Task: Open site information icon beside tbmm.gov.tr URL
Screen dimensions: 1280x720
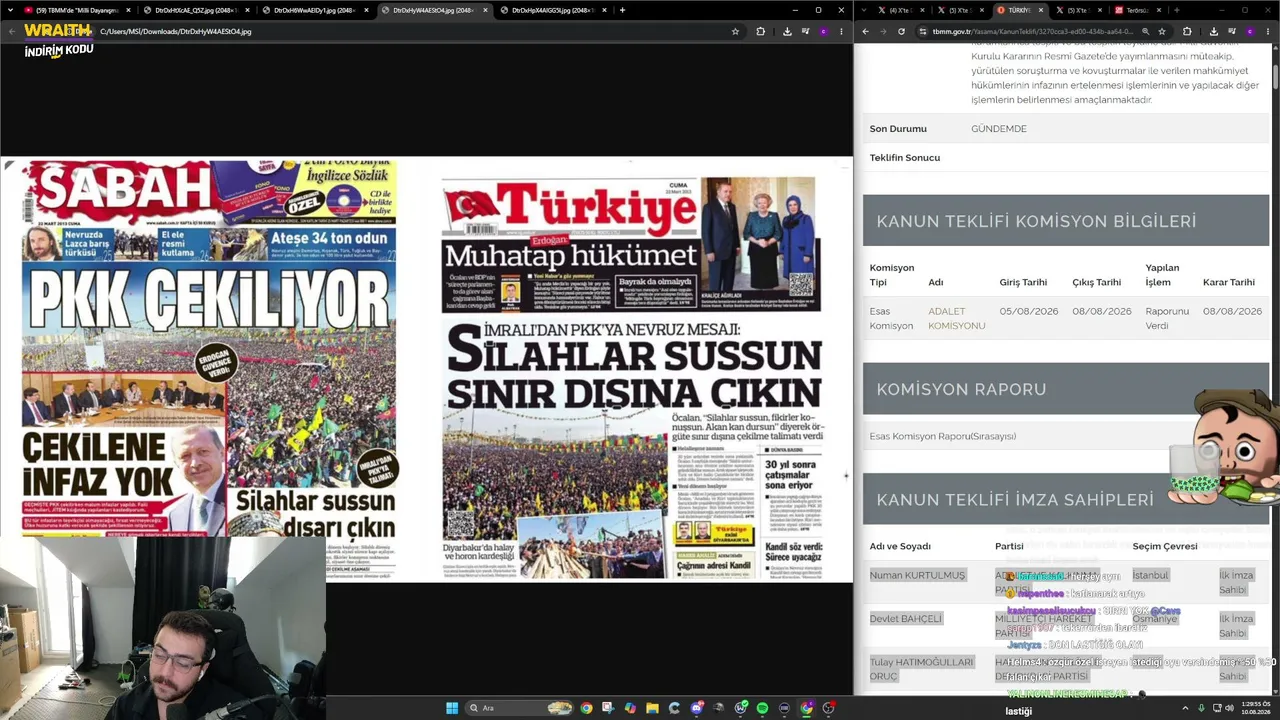Action: (922, 31)
